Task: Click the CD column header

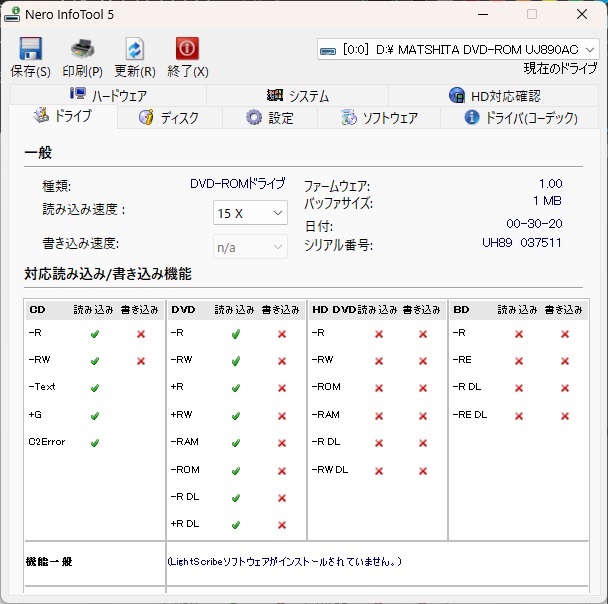Action: [37, 310]
